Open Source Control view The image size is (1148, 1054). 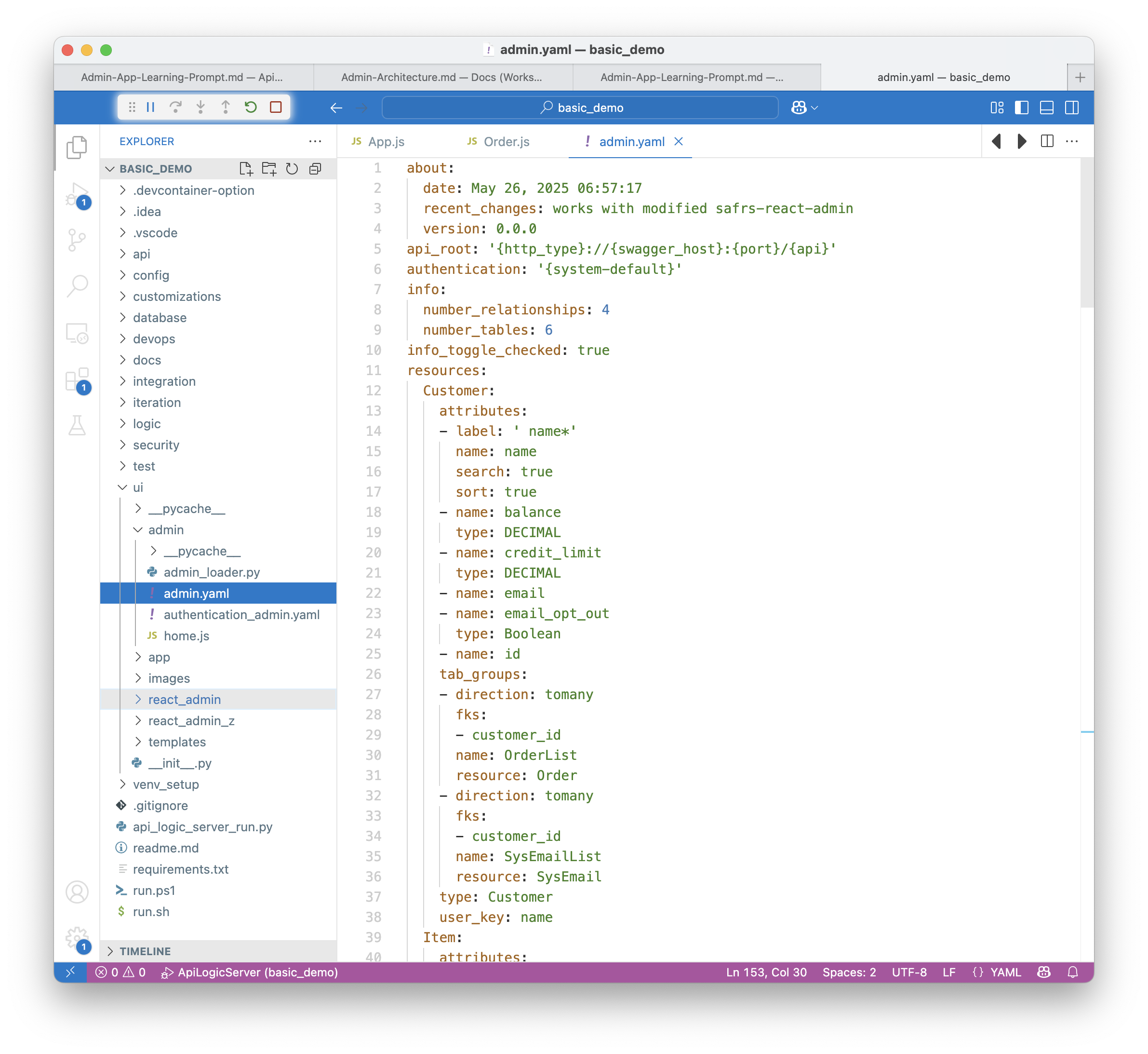(x=77, y=240)
